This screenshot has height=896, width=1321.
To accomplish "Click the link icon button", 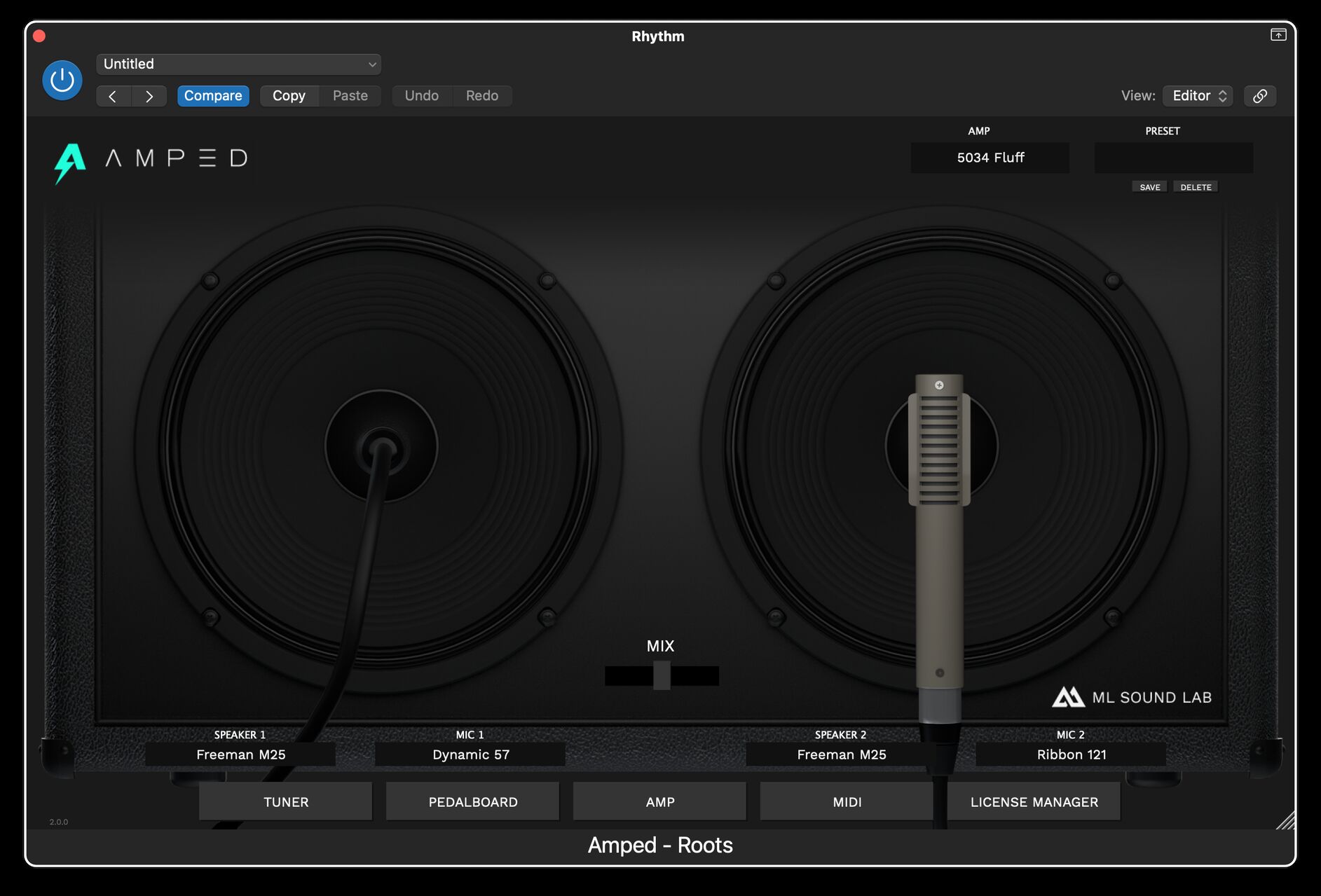I will click(x=1260, y=96).
